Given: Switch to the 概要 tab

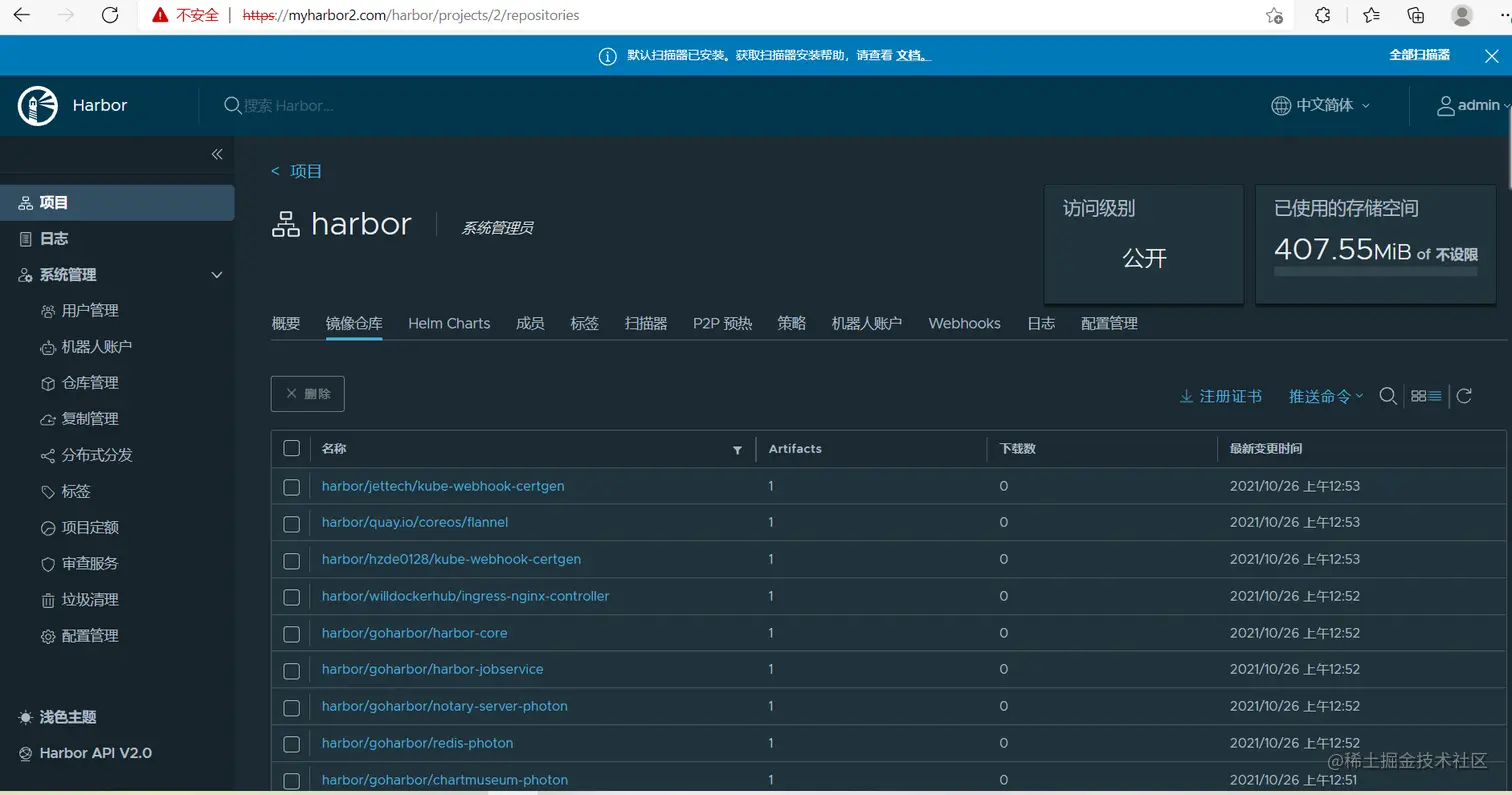Looking at the screenshot, I should [x=286, y=323].
